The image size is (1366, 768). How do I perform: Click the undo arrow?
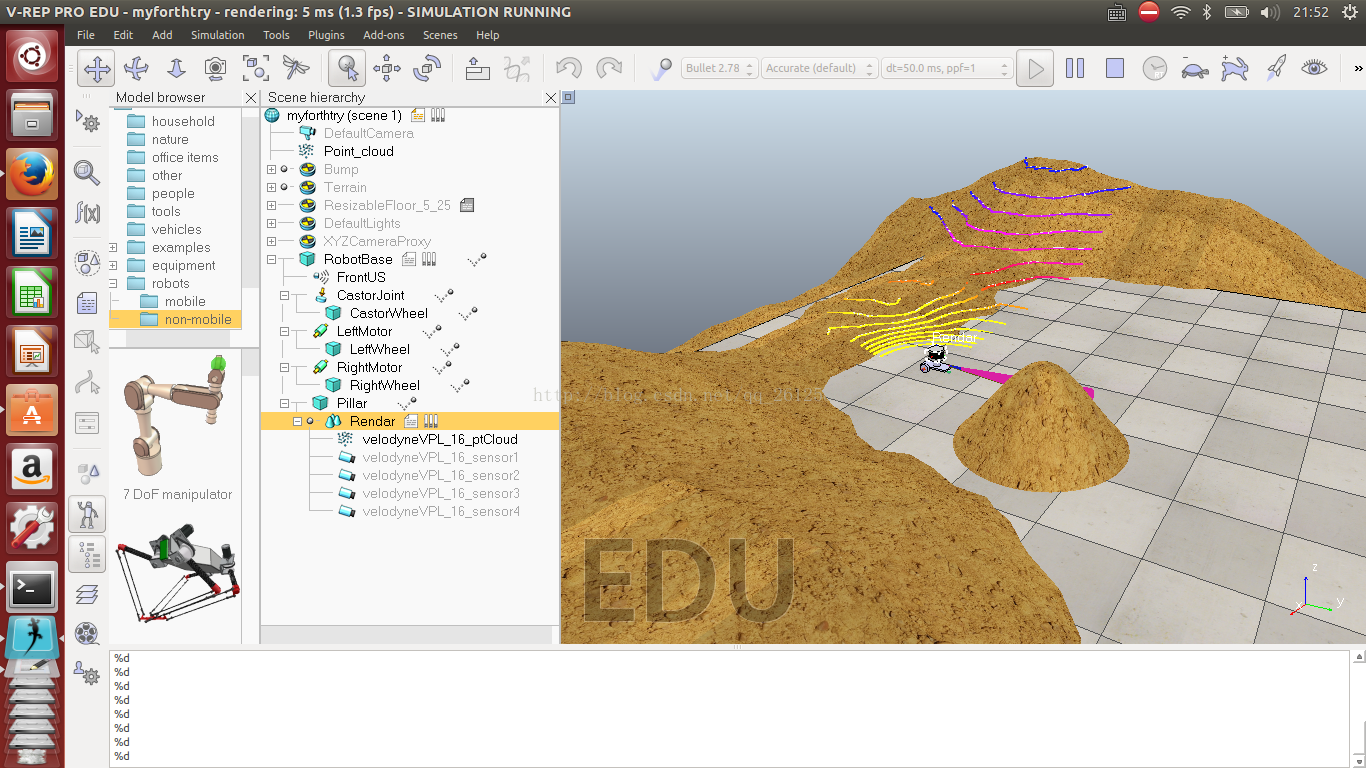(569, 68)
